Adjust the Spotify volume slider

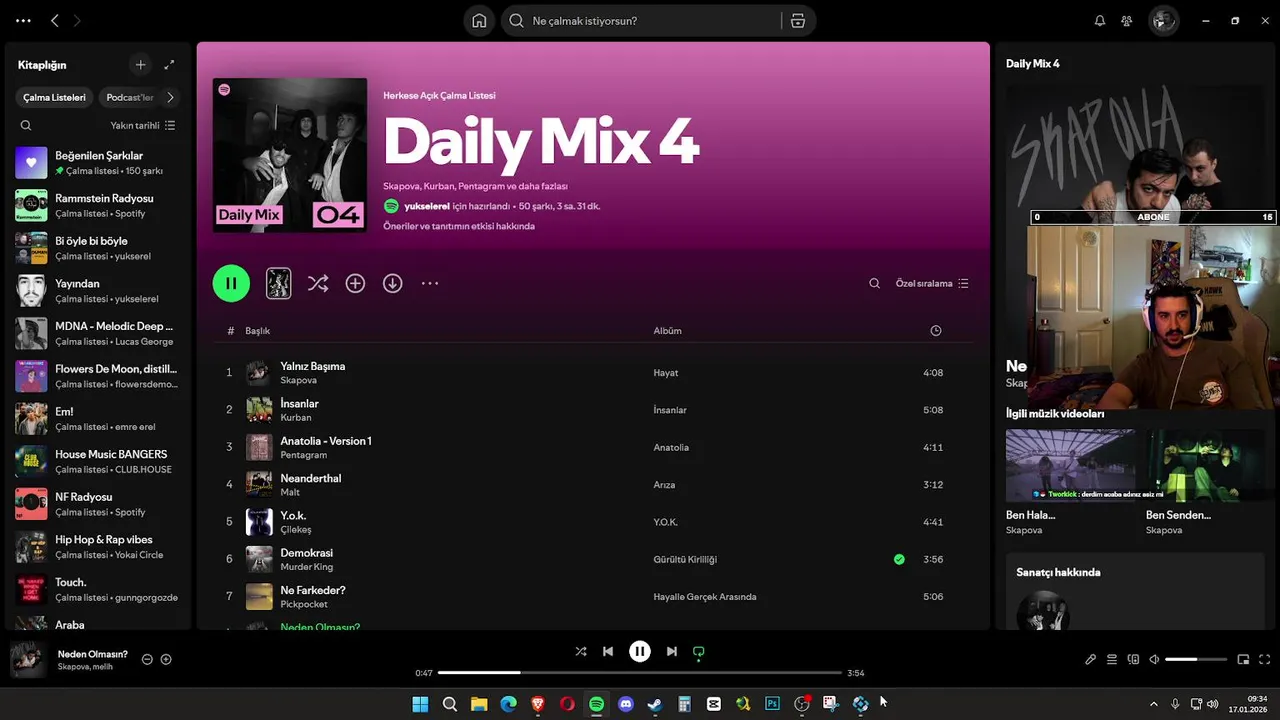[x=1196, y=659]
